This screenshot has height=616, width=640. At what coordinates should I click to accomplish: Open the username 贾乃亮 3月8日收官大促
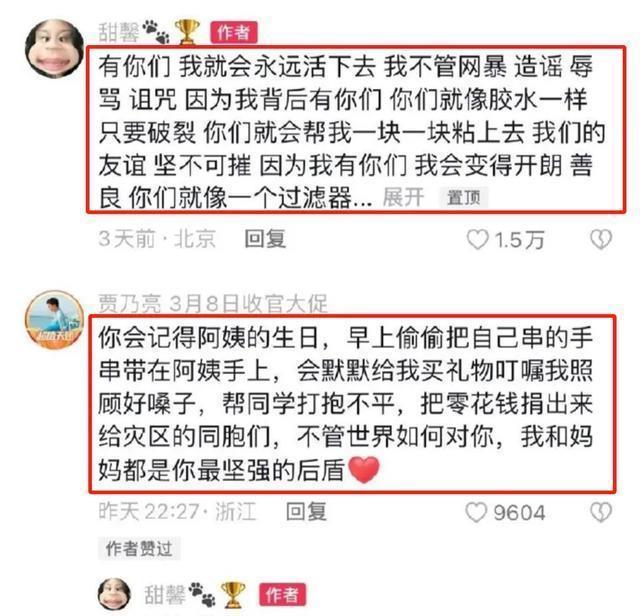point(213,303)
